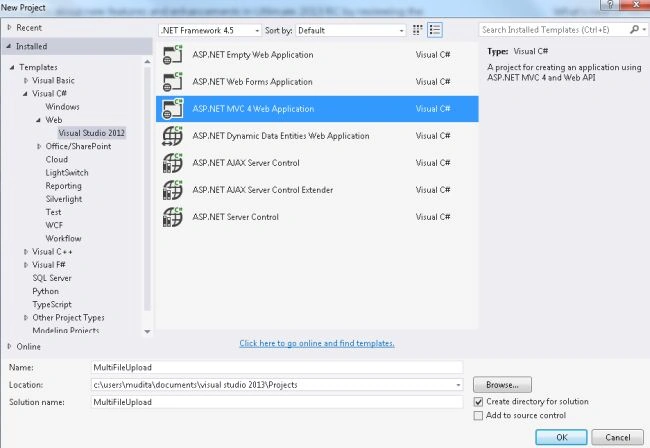Select ASP.NET AJAX Server Control Extender
This screenshot has width=650, height=448.
click(317, 190)
